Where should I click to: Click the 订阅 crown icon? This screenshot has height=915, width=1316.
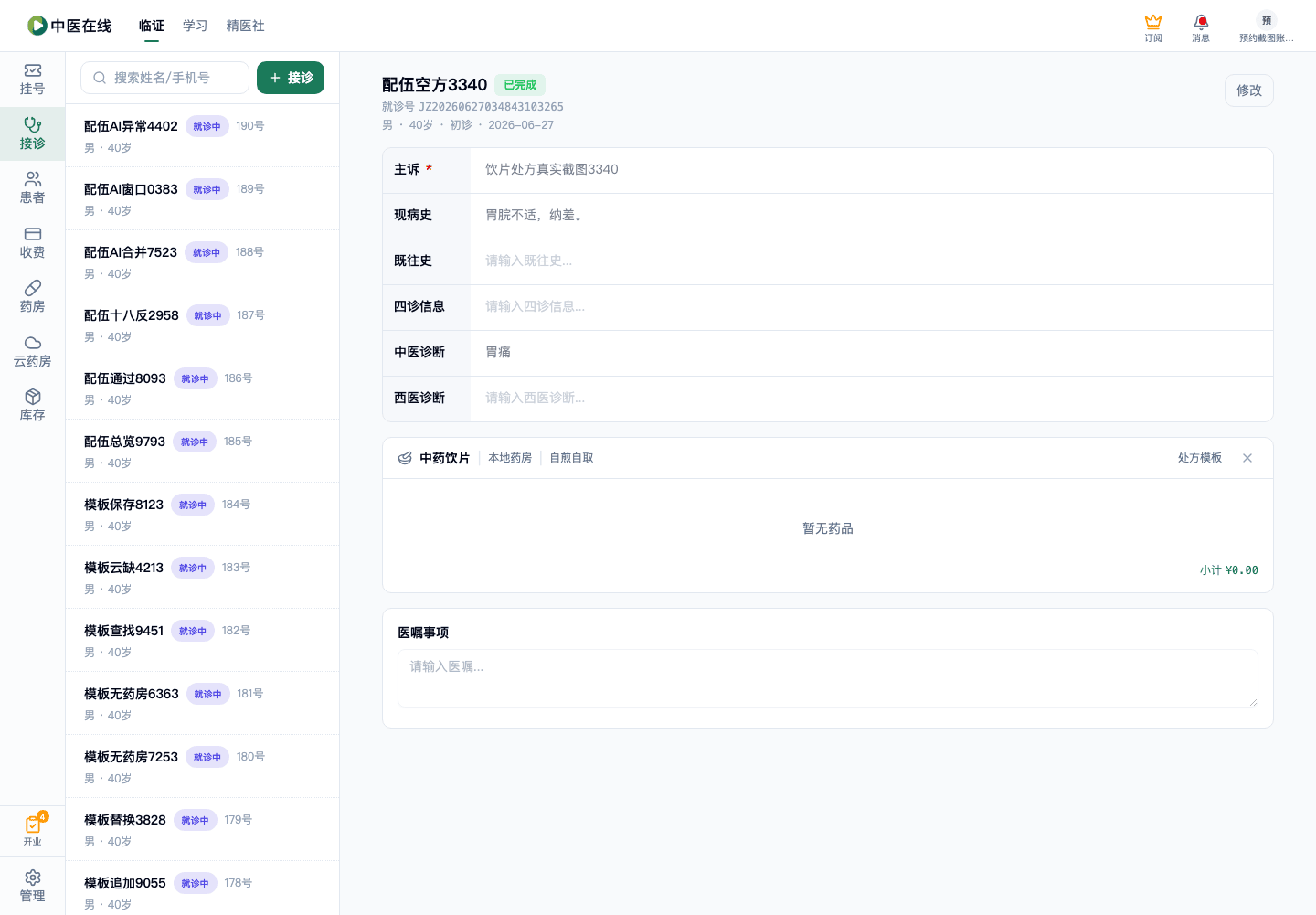(1153, 27)
